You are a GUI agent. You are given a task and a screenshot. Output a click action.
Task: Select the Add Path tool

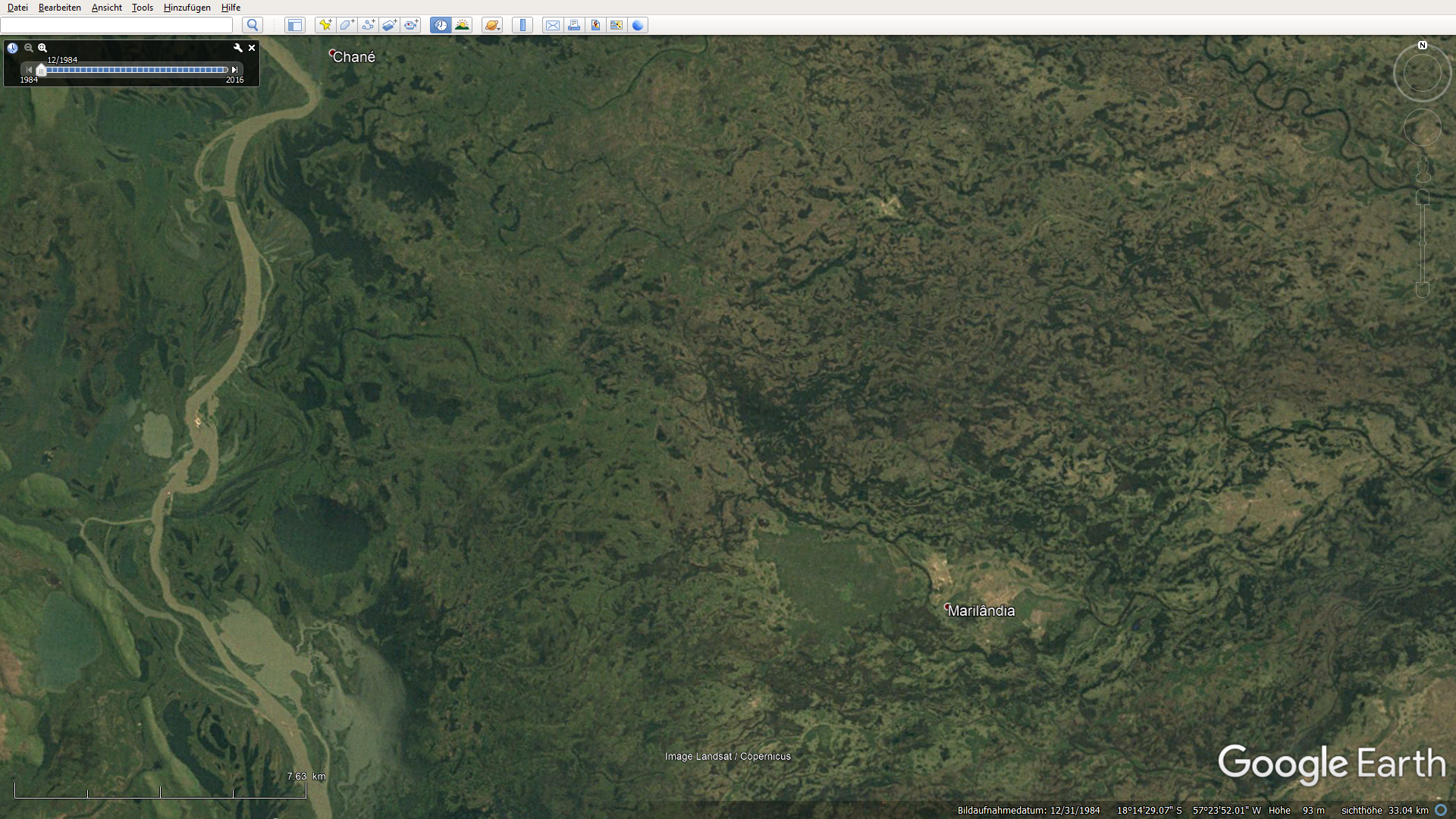(x=368, y=25)
